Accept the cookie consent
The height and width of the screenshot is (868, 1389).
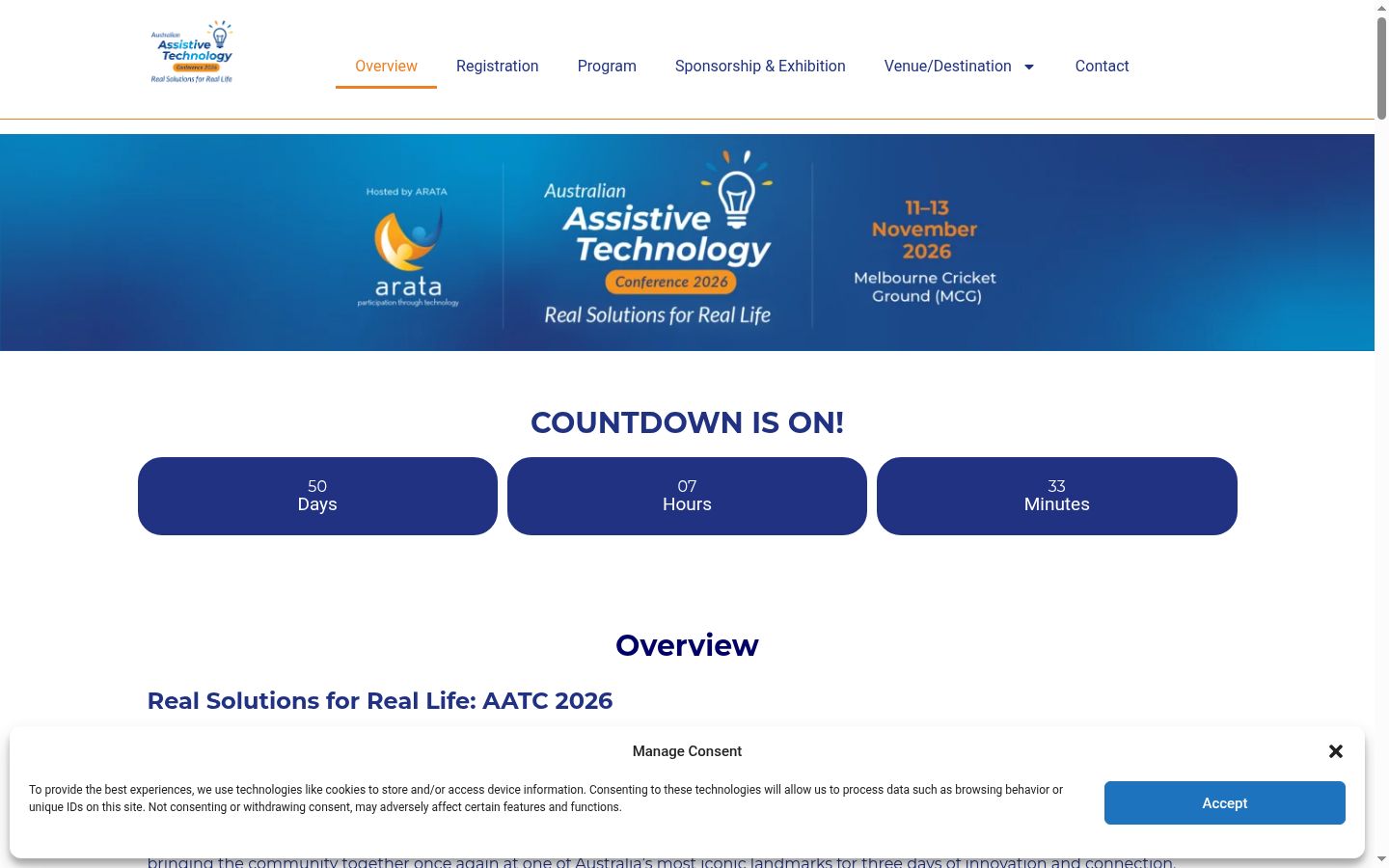1225,802
